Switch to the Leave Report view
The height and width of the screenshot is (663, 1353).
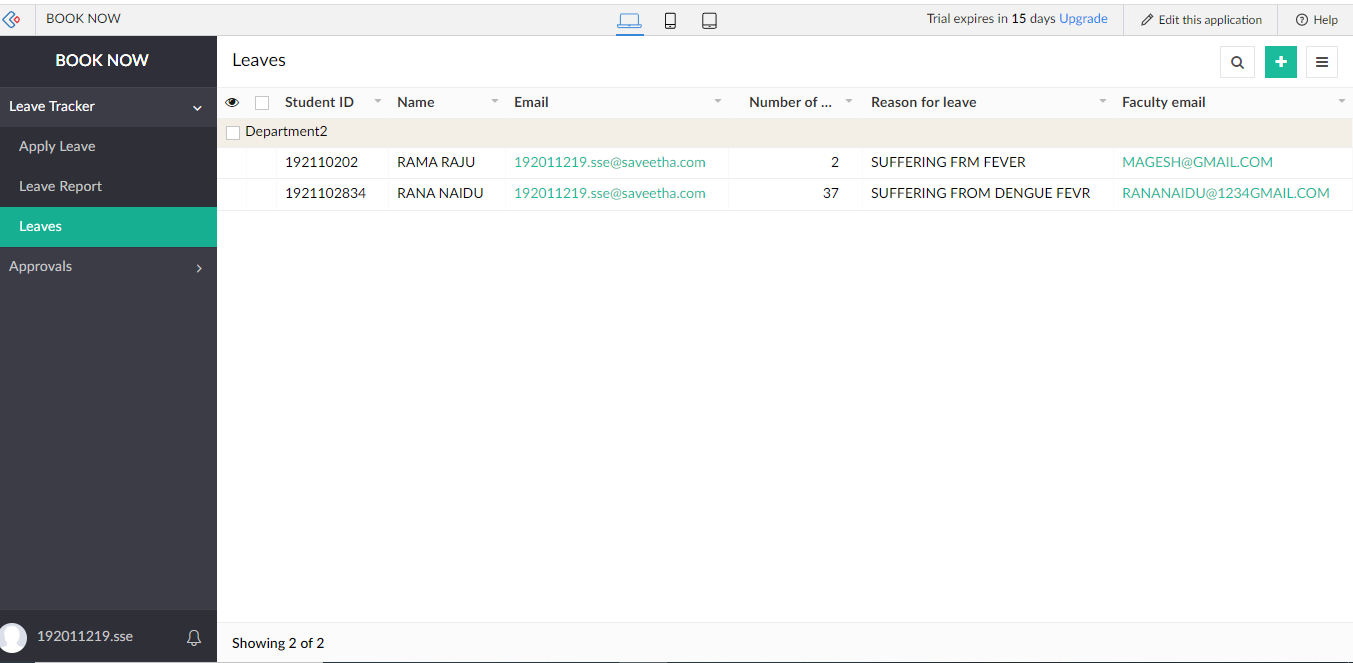60,186
